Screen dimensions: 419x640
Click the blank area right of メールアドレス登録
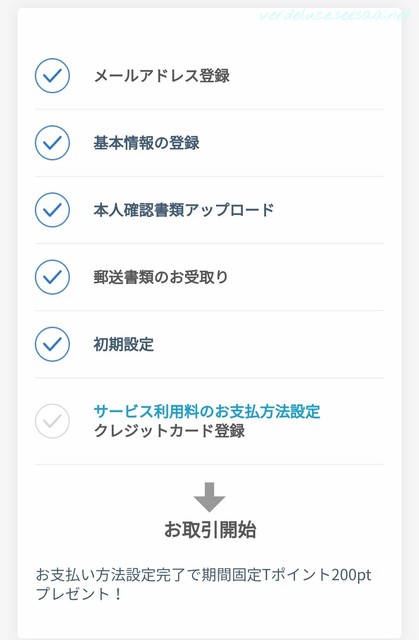tap(307, 76)
